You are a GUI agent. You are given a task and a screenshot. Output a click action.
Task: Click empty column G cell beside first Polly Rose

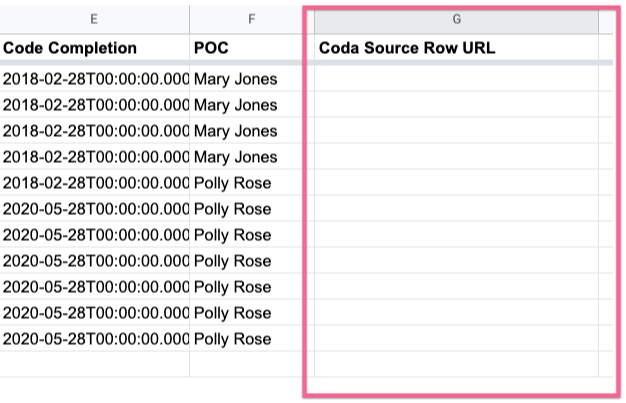pos(456,183)
